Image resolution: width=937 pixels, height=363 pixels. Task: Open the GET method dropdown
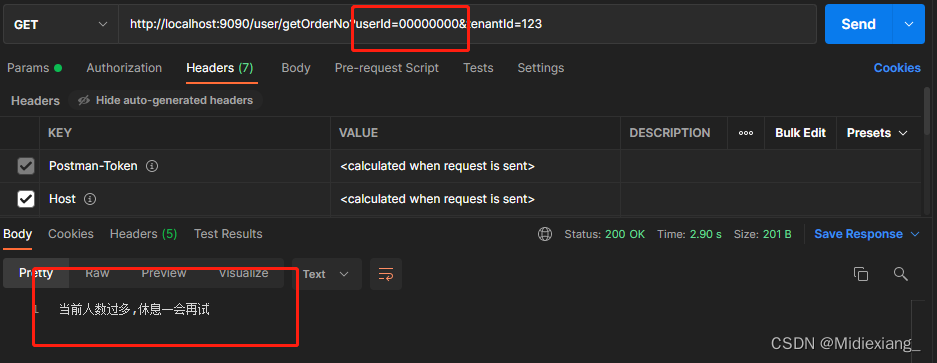(60, 25)
